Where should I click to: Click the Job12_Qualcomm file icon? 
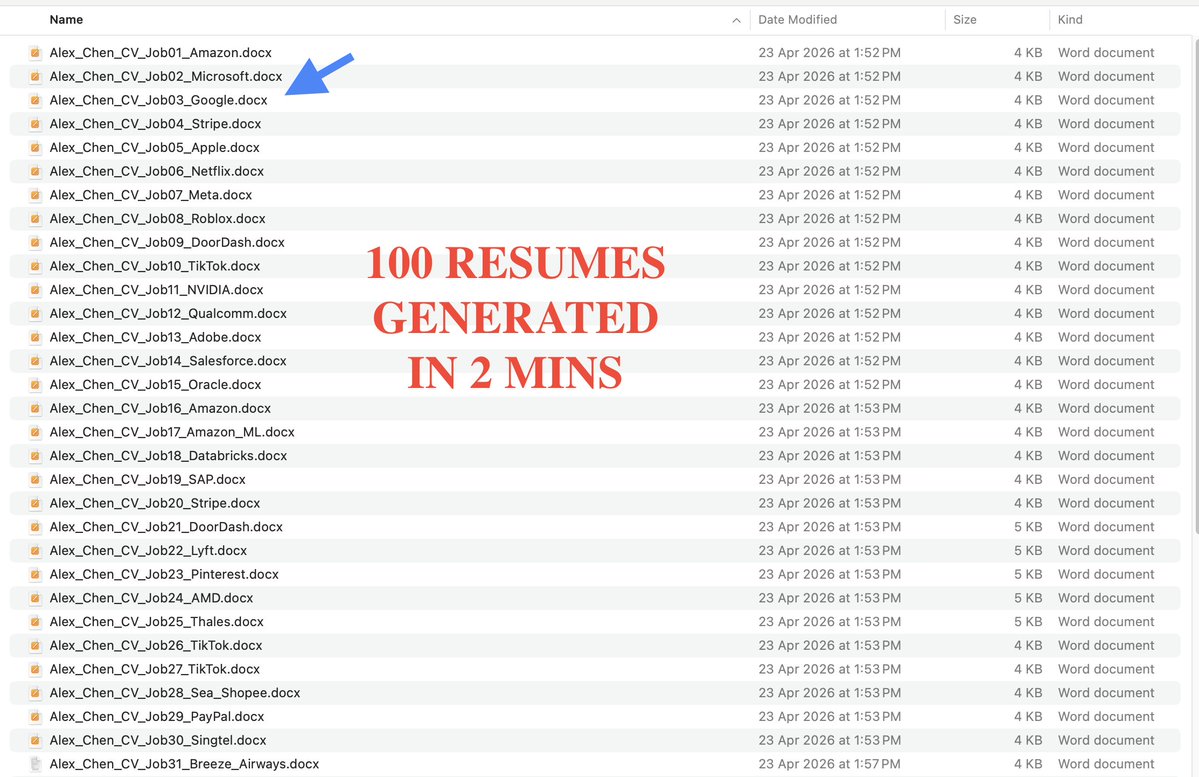pos(35,314)
